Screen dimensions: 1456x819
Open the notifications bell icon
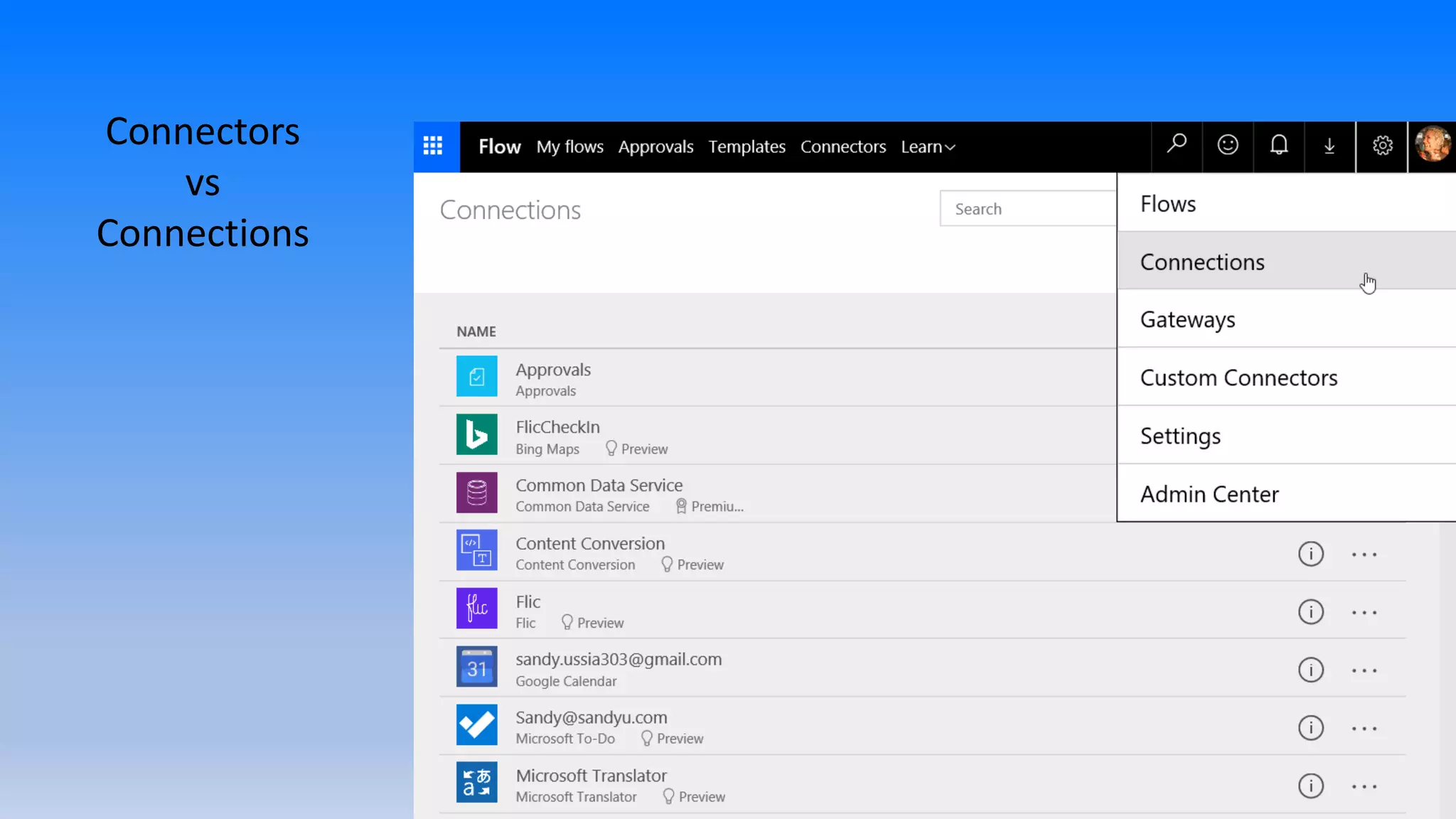point(1279,145)
